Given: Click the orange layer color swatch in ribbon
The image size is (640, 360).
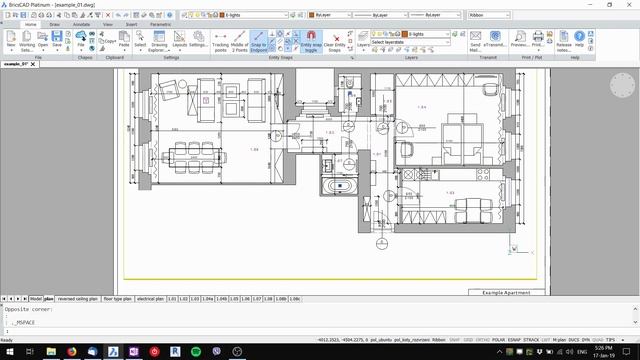Looking at the screenshot, I should [405, 34].
